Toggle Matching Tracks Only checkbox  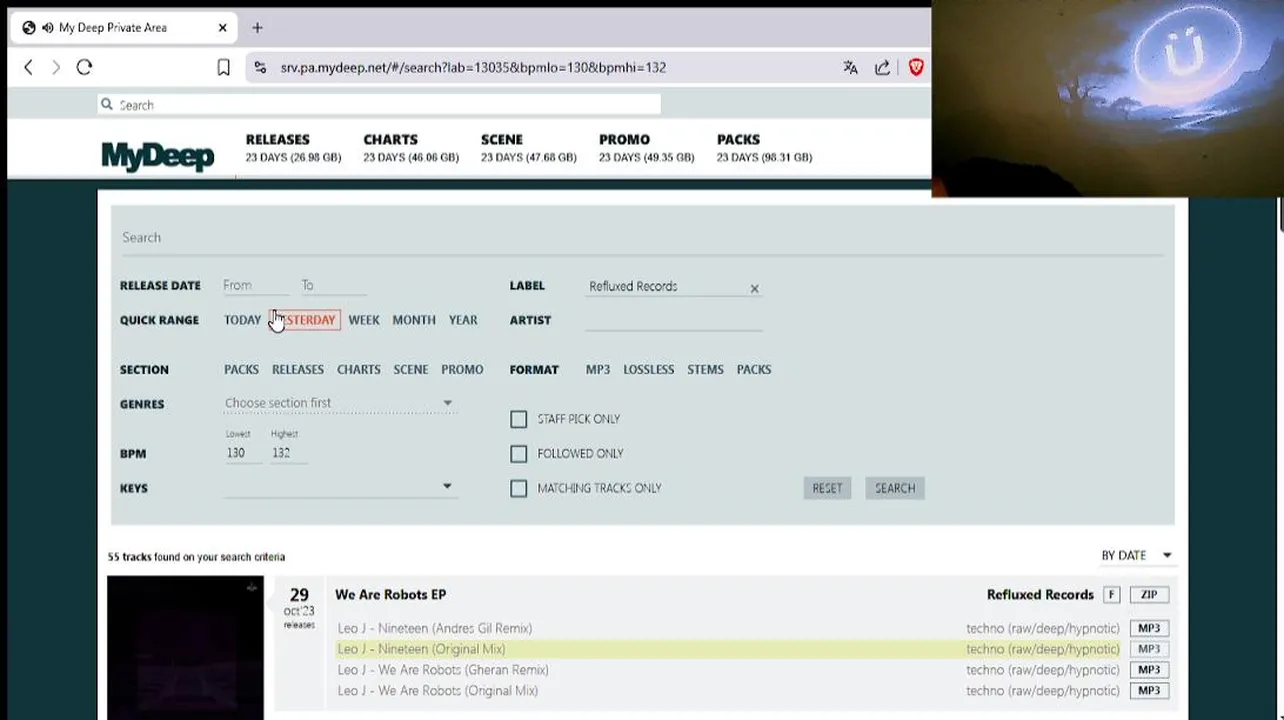[x=518, y=488]
